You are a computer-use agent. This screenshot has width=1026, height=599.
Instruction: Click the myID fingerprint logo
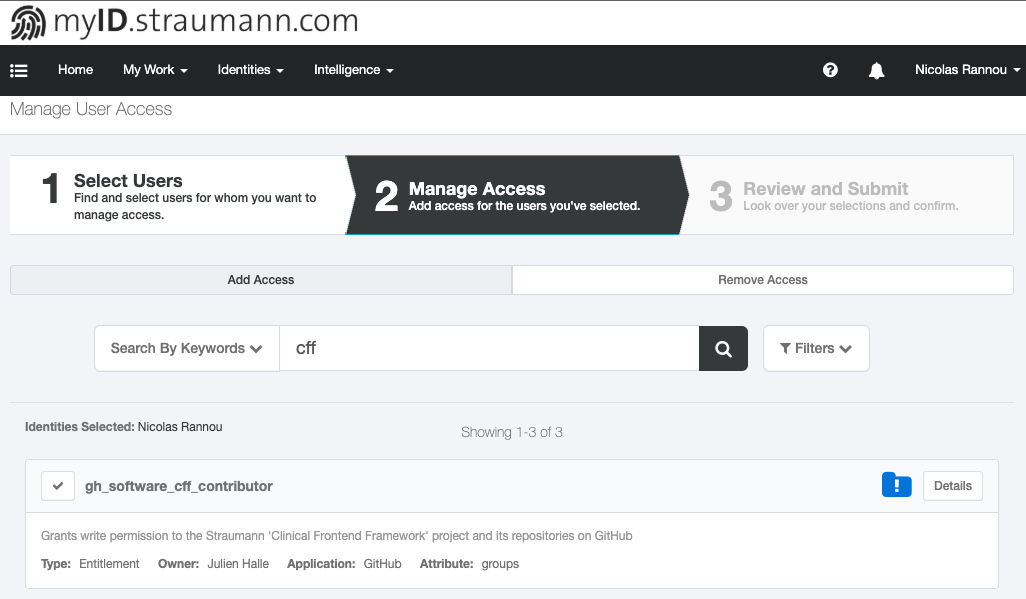coord(28,22)
